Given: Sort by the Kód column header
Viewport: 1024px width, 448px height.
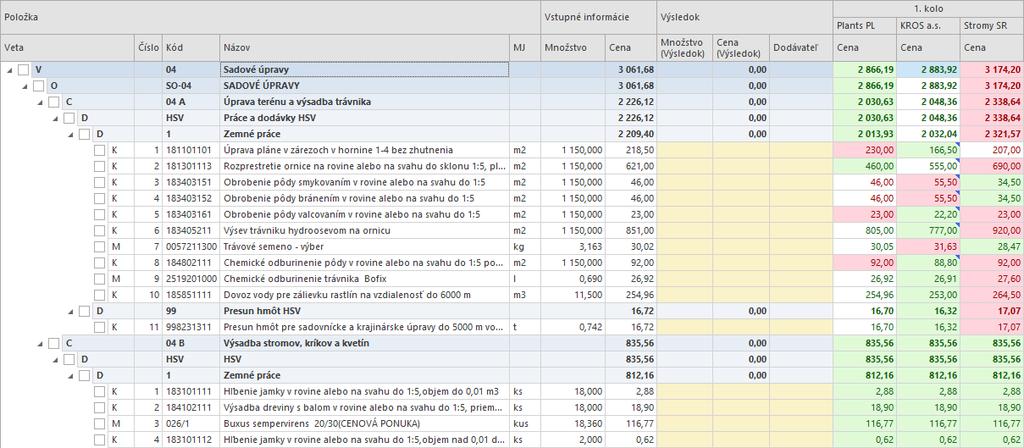Looking at the screenshot, I should (x=191, y=48).
